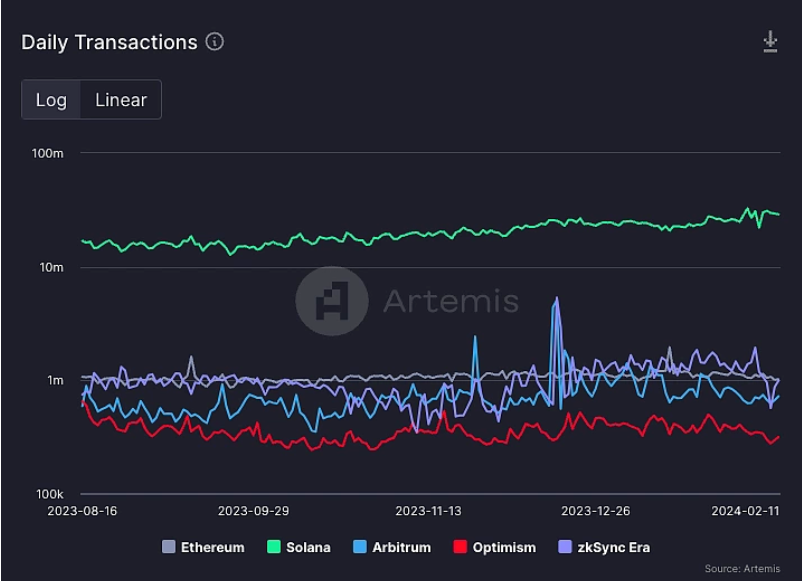Click the 2023-12-26 date label
The height and width of the screenshot is (581, 802).
pyautogui.click(x=595, y=511)
